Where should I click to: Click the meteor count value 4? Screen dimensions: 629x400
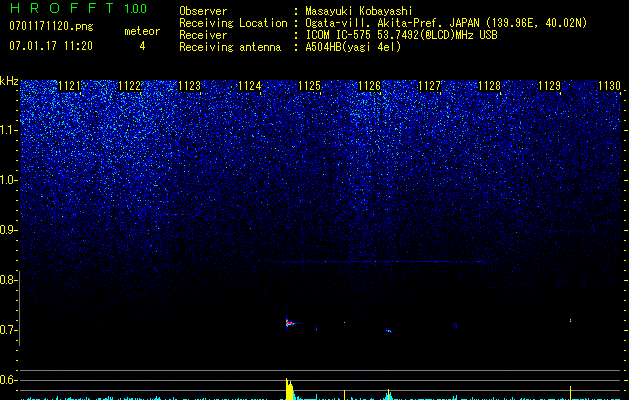pyautogui.click(x=142, y=46)
